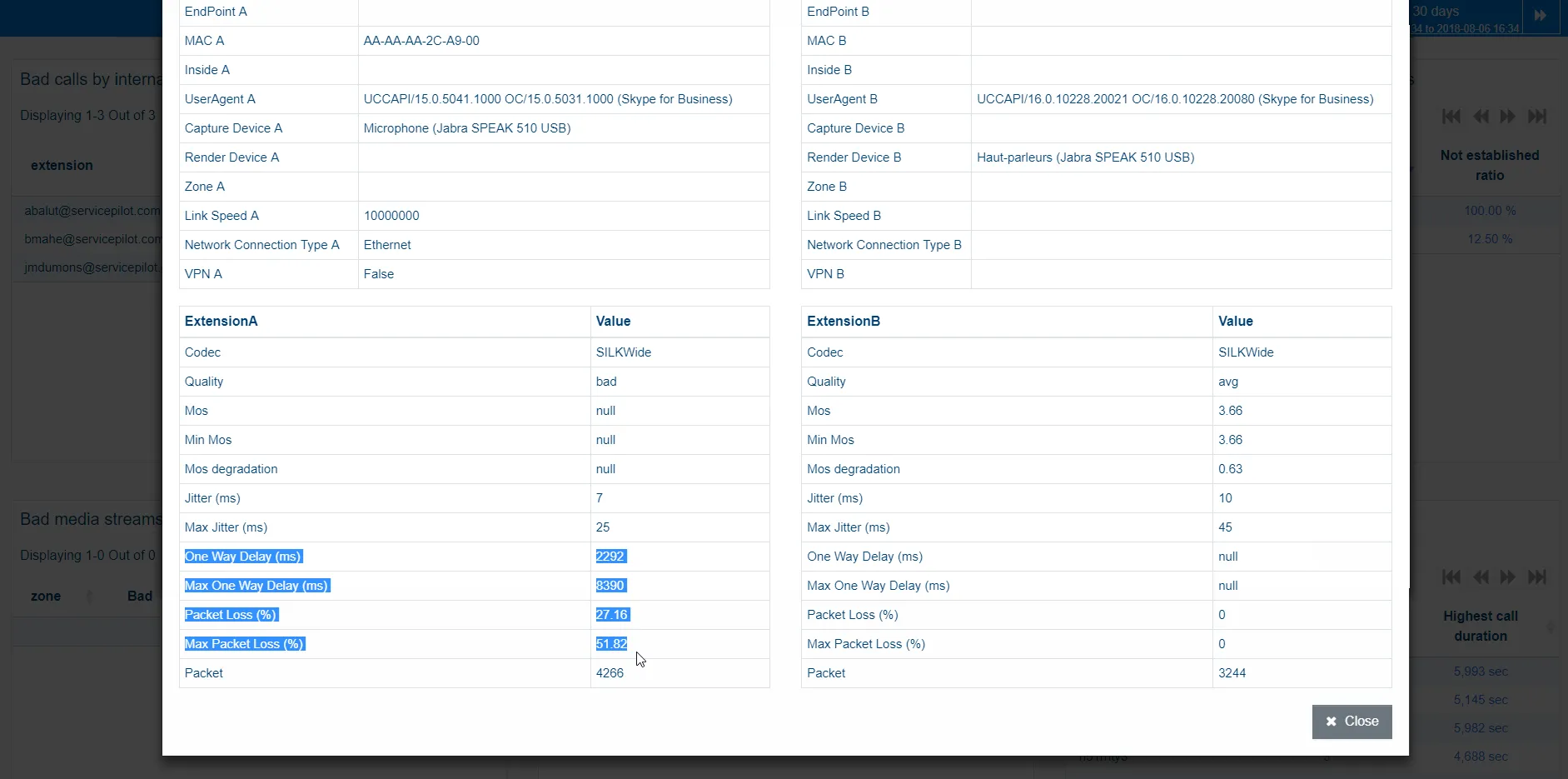
Task: Open the bmahe@servicepilot.com extension row
Action: point(92,239)
